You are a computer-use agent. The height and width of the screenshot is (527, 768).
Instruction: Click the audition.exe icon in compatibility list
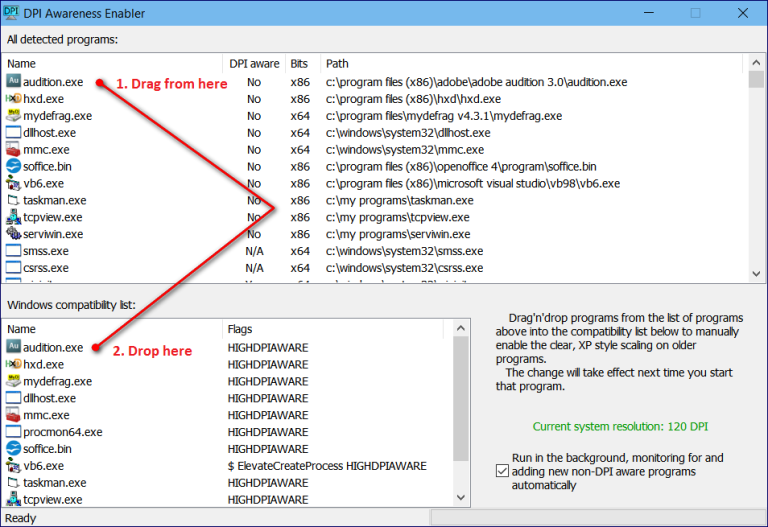(13, 347)
